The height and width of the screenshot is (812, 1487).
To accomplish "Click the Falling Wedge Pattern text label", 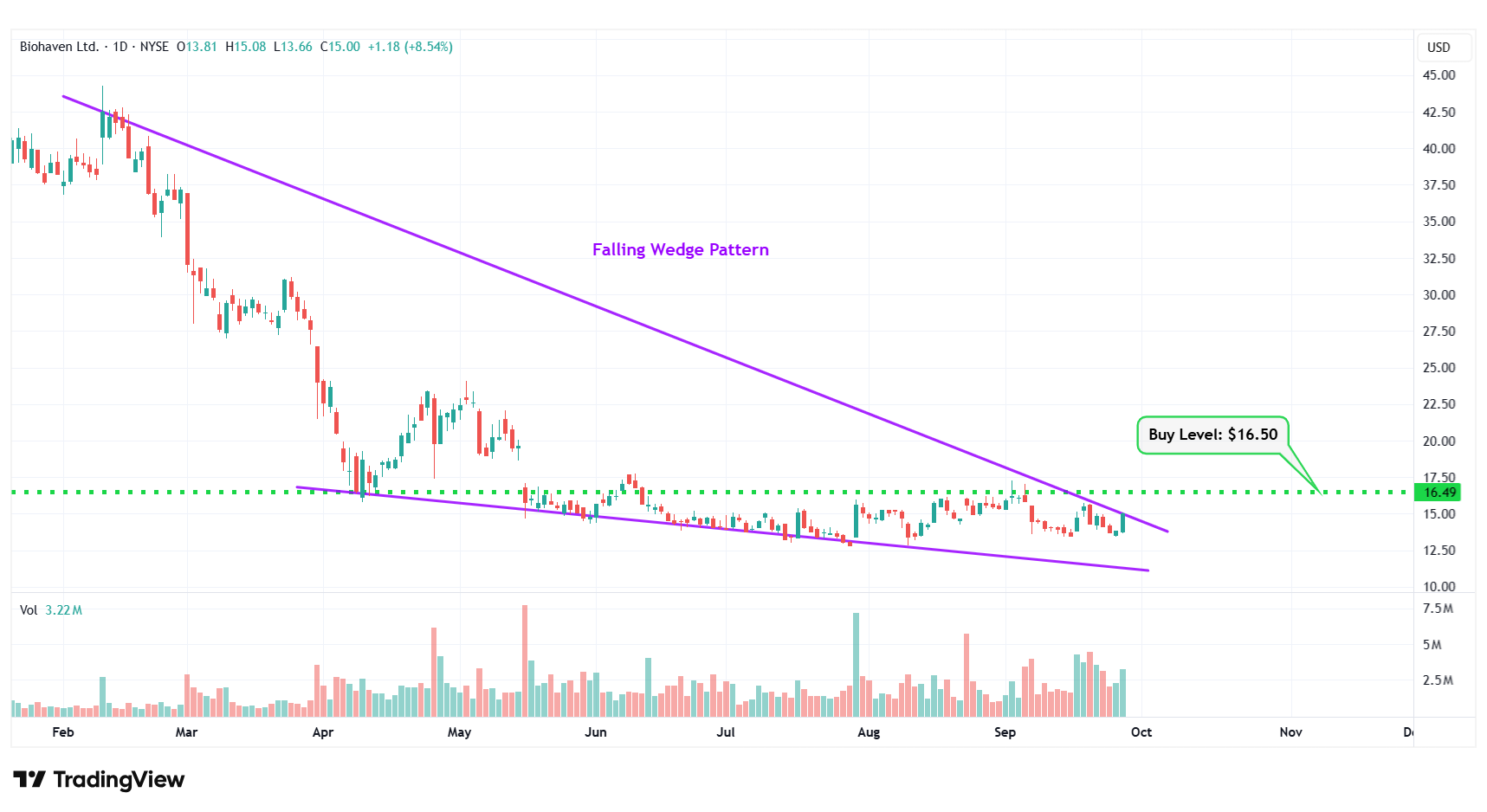I will click(680, 250).
